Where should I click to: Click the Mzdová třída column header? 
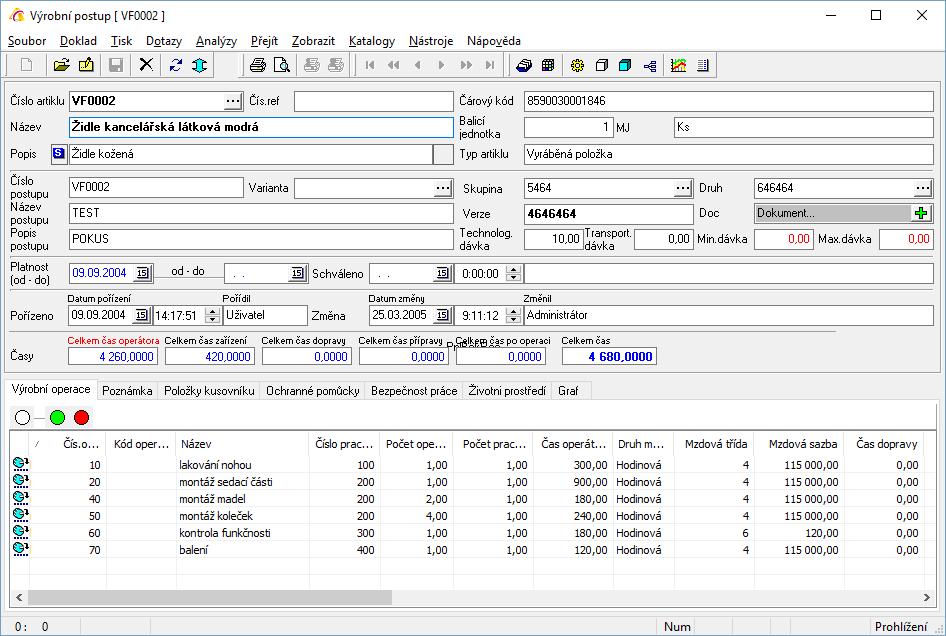click(714, 444)
